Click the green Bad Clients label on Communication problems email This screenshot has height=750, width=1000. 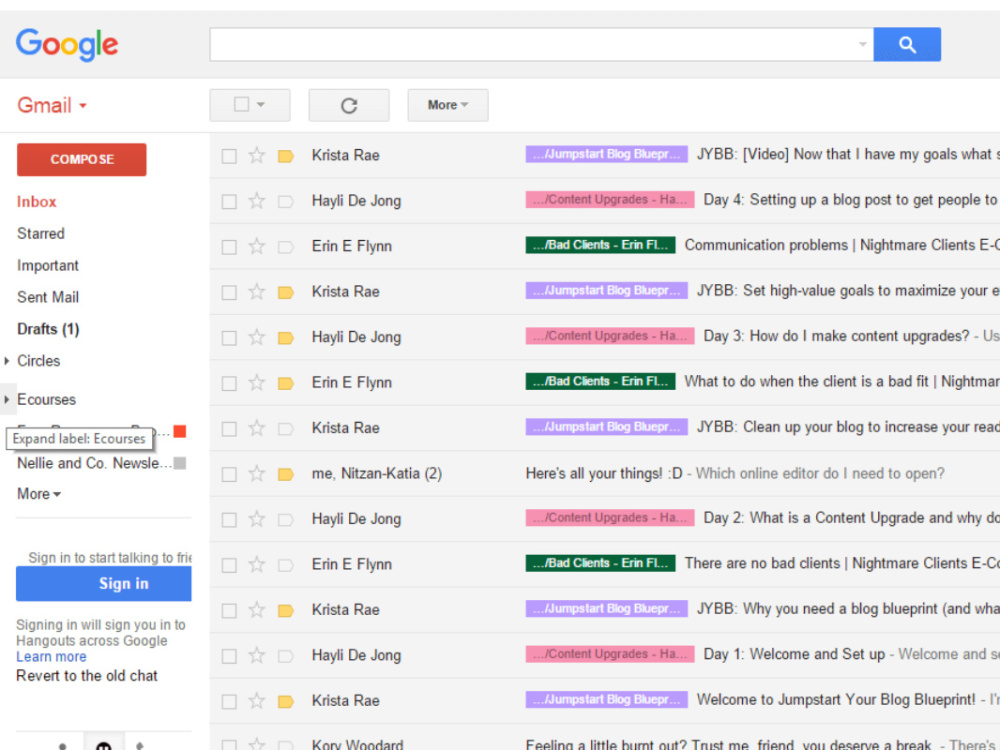(x=600, y=245)
